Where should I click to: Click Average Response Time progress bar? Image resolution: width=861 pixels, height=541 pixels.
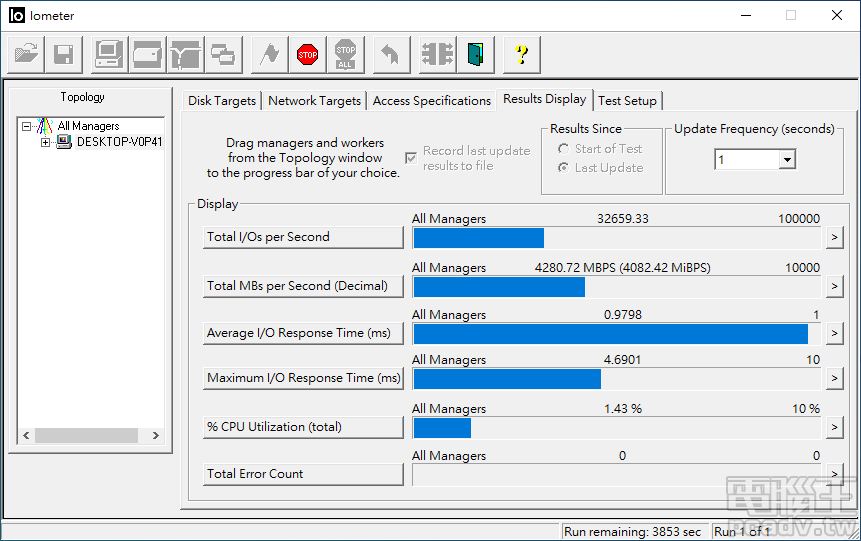coord(617,334)
